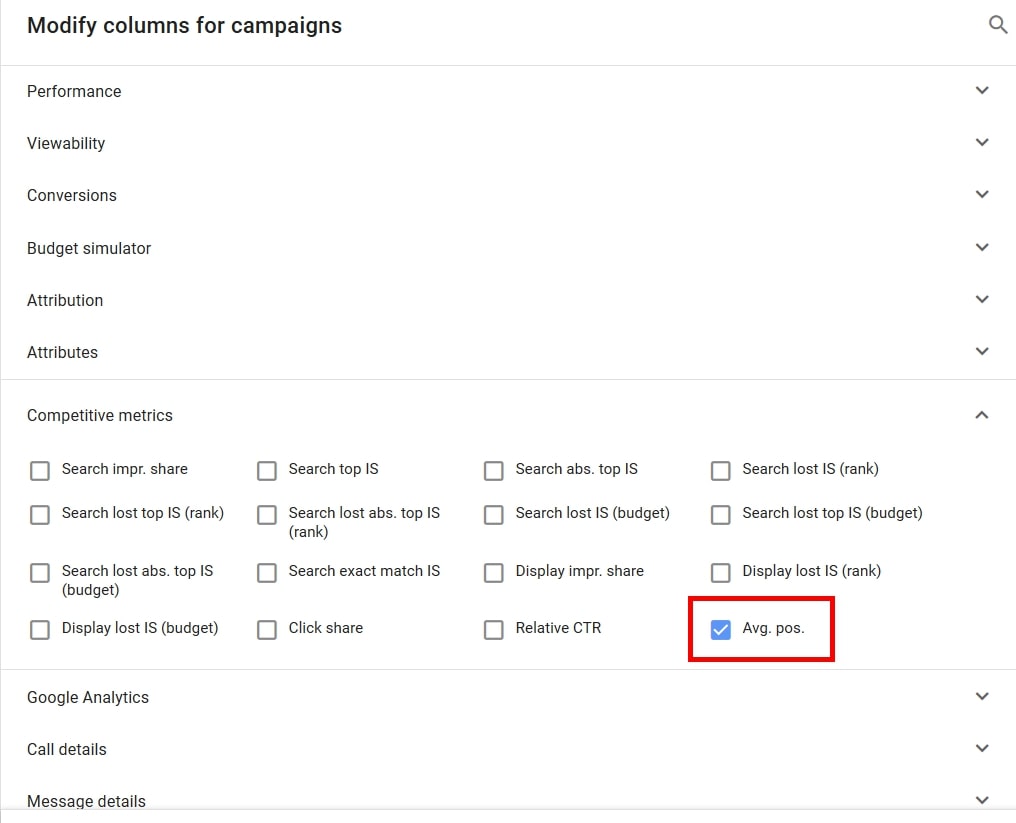The width and height of the screenshot is (1016, 823).
Task: Open the Message details section
Action: (x=981, y=800)
